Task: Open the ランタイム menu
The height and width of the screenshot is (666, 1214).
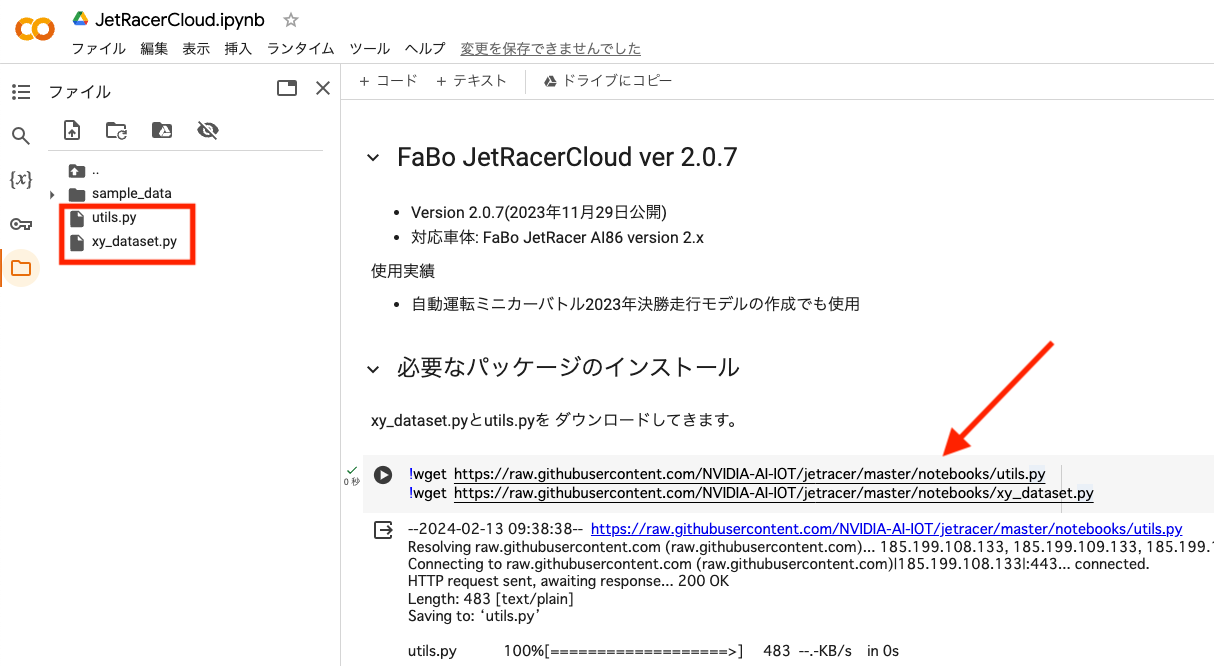Action: click(300, 48)
